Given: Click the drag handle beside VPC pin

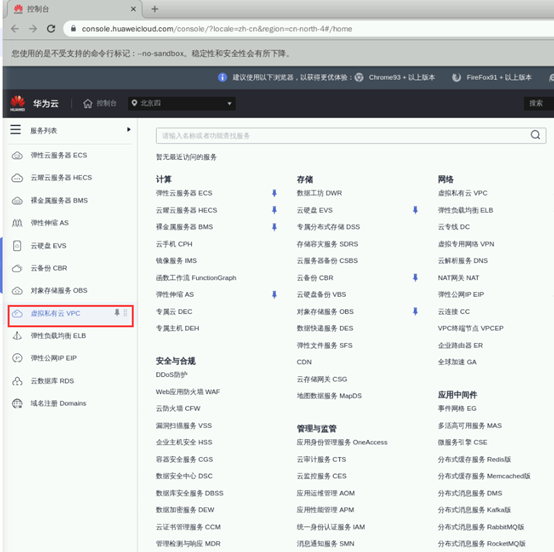Looking at the screenshot, I should coord(125,312).
